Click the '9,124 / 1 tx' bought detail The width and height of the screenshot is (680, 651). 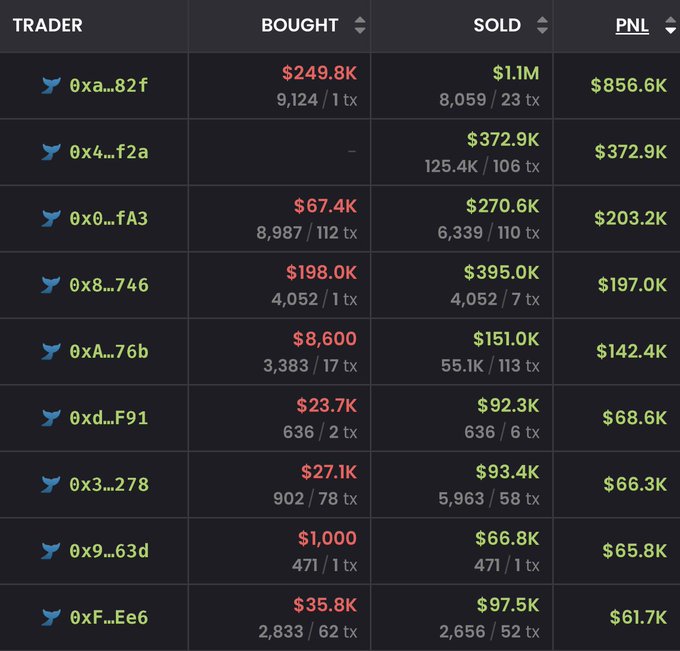317,100
